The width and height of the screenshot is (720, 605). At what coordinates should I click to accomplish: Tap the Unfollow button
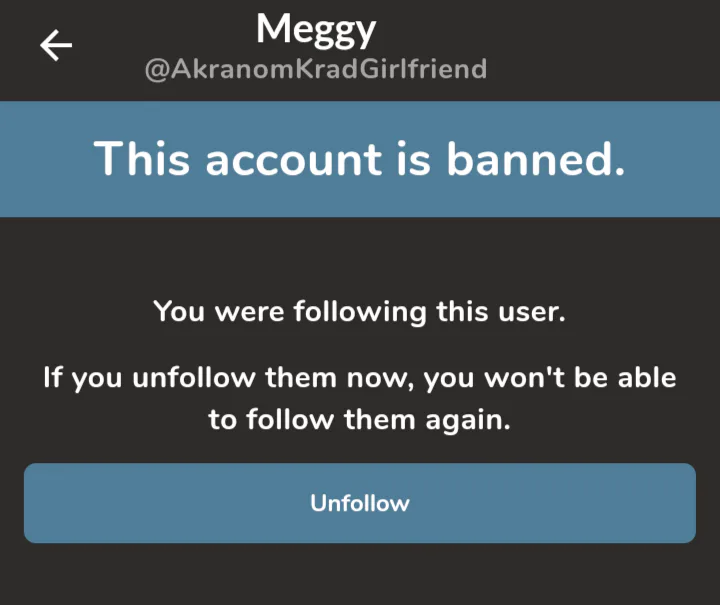pyautogui.click(x=360, y=503)
